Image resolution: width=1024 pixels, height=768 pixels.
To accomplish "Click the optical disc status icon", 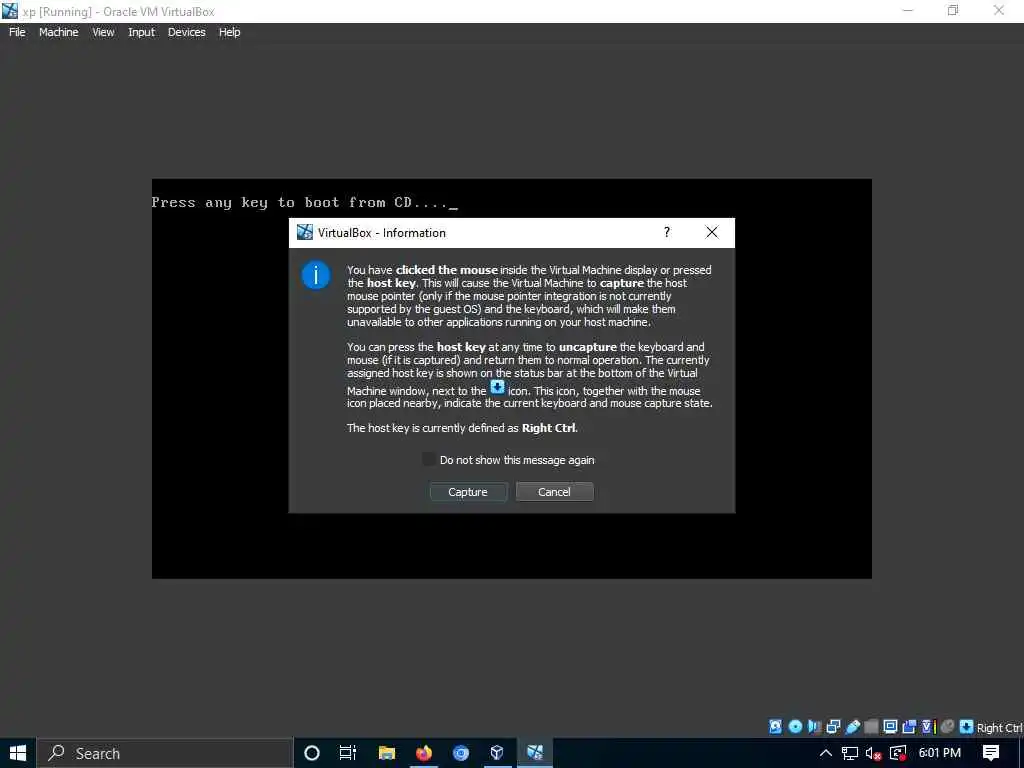I will (795, 727).
